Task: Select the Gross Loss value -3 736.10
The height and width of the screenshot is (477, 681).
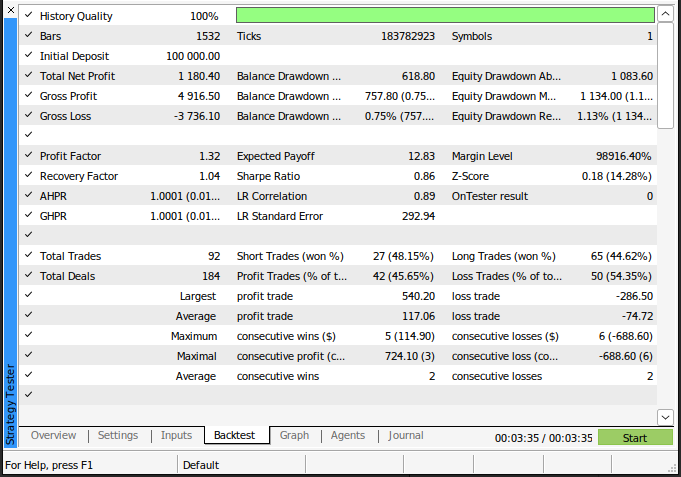Action: (197, 116)
